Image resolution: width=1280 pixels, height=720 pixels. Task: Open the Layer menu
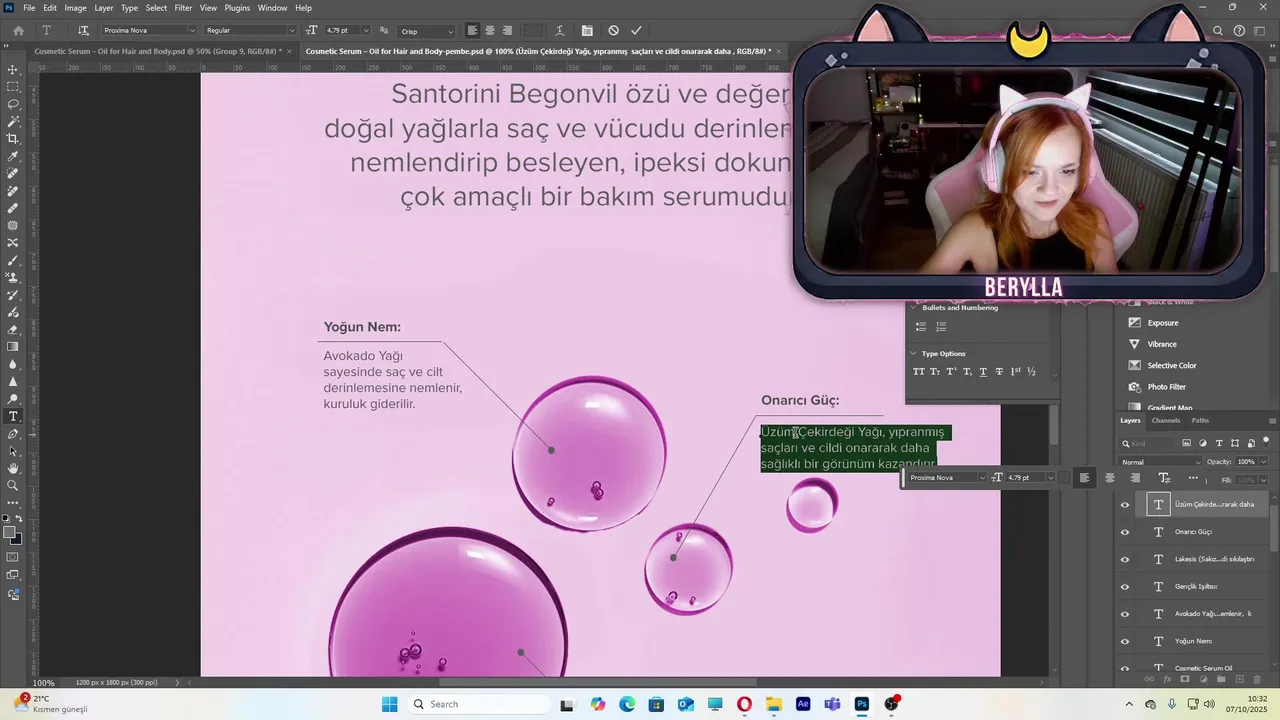click(103, 7)
